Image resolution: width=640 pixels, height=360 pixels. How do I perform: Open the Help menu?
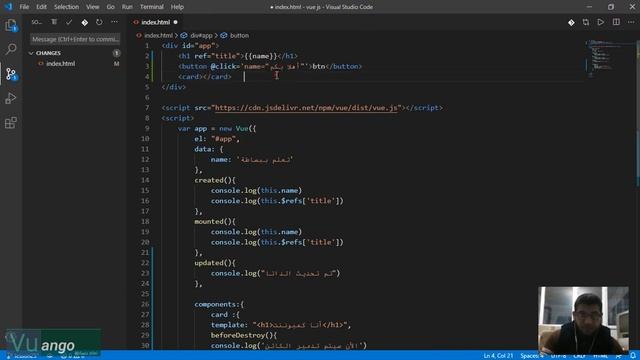177,7
